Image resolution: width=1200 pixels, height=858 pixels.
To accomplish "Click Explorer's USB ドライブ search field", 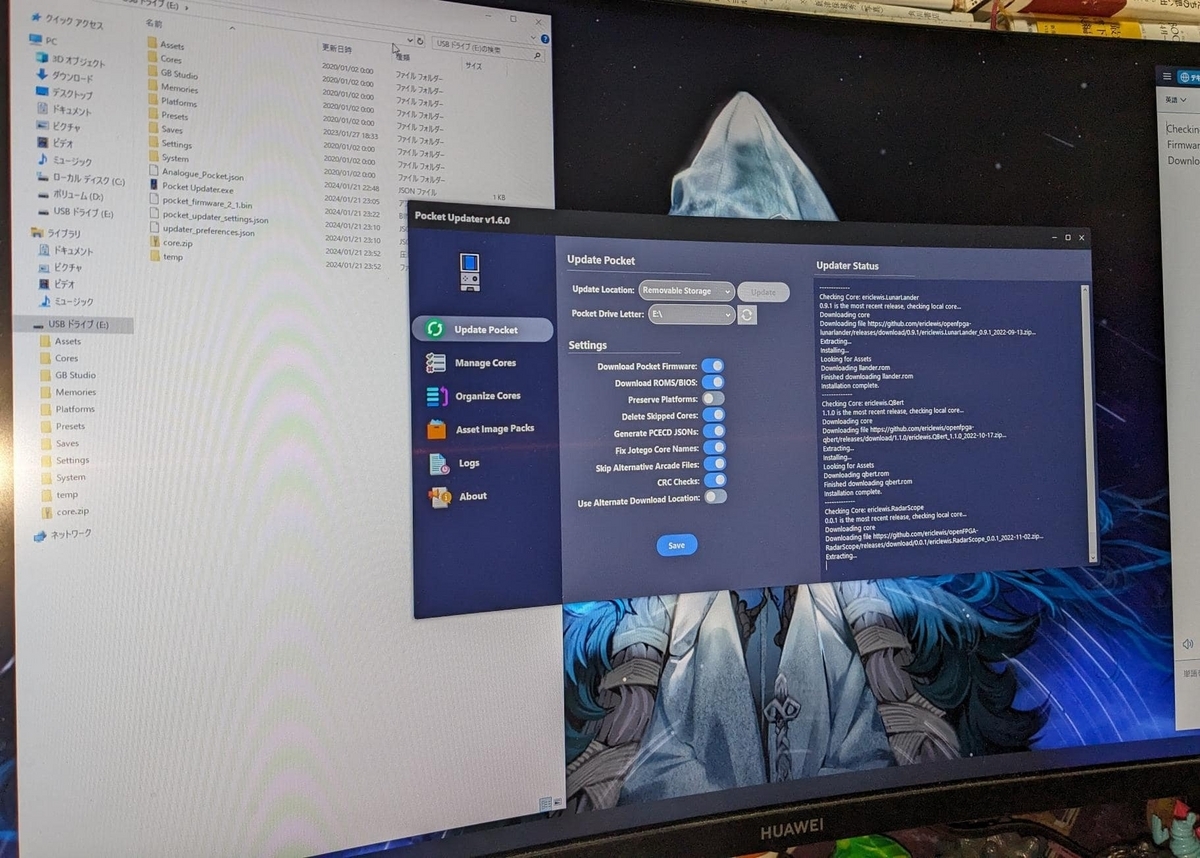I will pyautogui.click(x=489, y=51).
